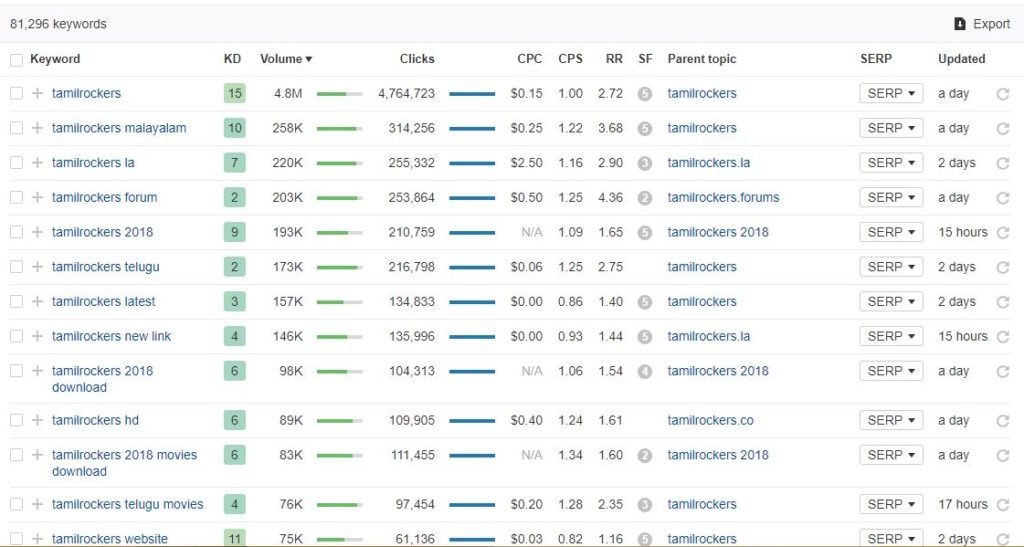The width and height of the screenshot is (1024, 547).
Task: Open SERP features badge for tamilrockers new link
Action: tap(645, 337)
